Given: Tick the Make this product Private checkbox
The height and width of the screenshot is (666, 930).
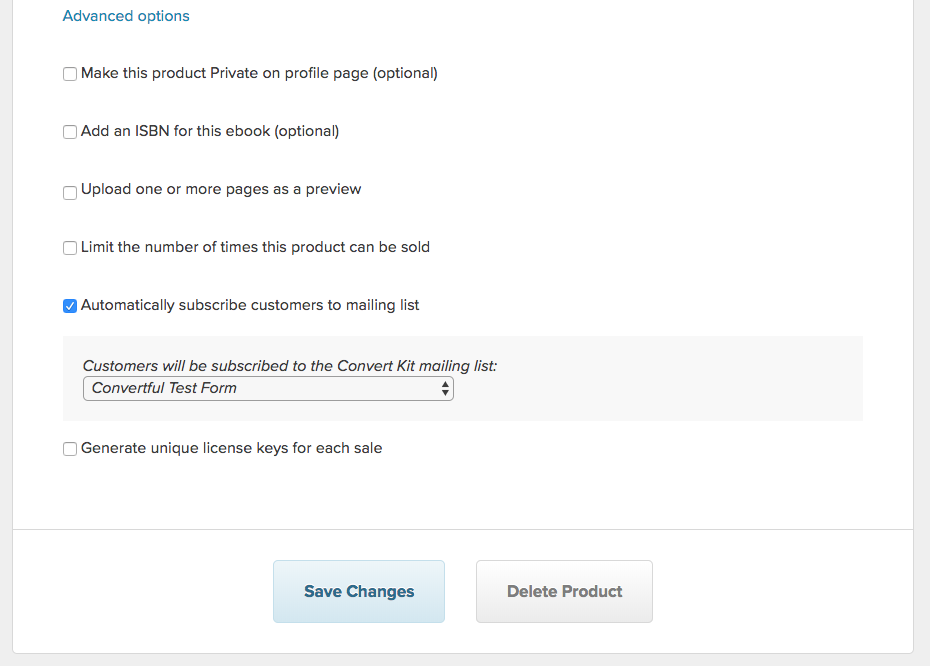Looking at the screenshot, I should [x=70, y=74].
